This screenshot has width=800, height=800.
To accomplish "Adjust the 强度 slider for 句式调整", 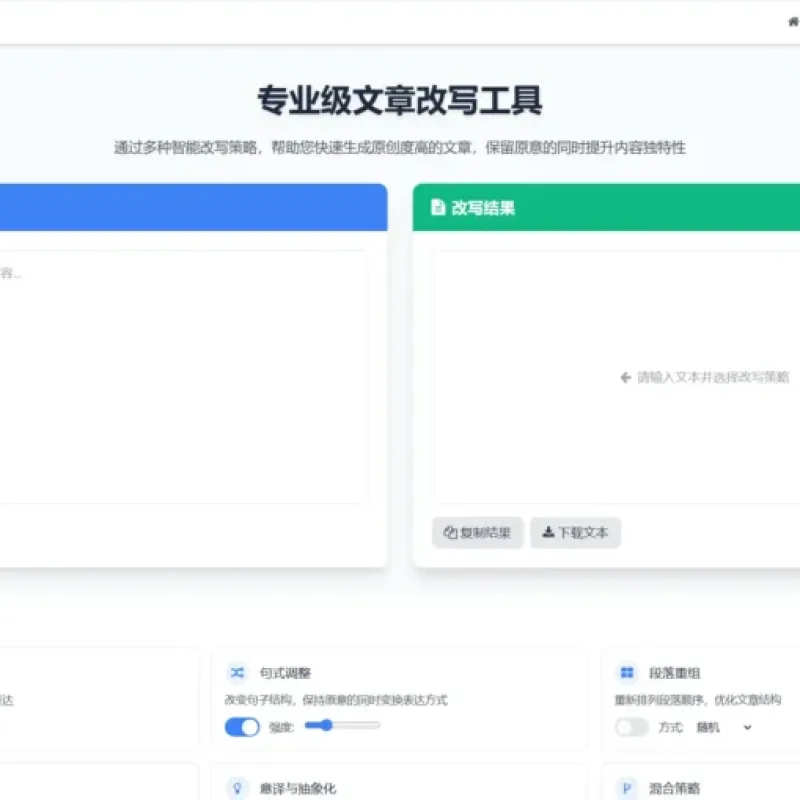I will [x=342, y=725].
